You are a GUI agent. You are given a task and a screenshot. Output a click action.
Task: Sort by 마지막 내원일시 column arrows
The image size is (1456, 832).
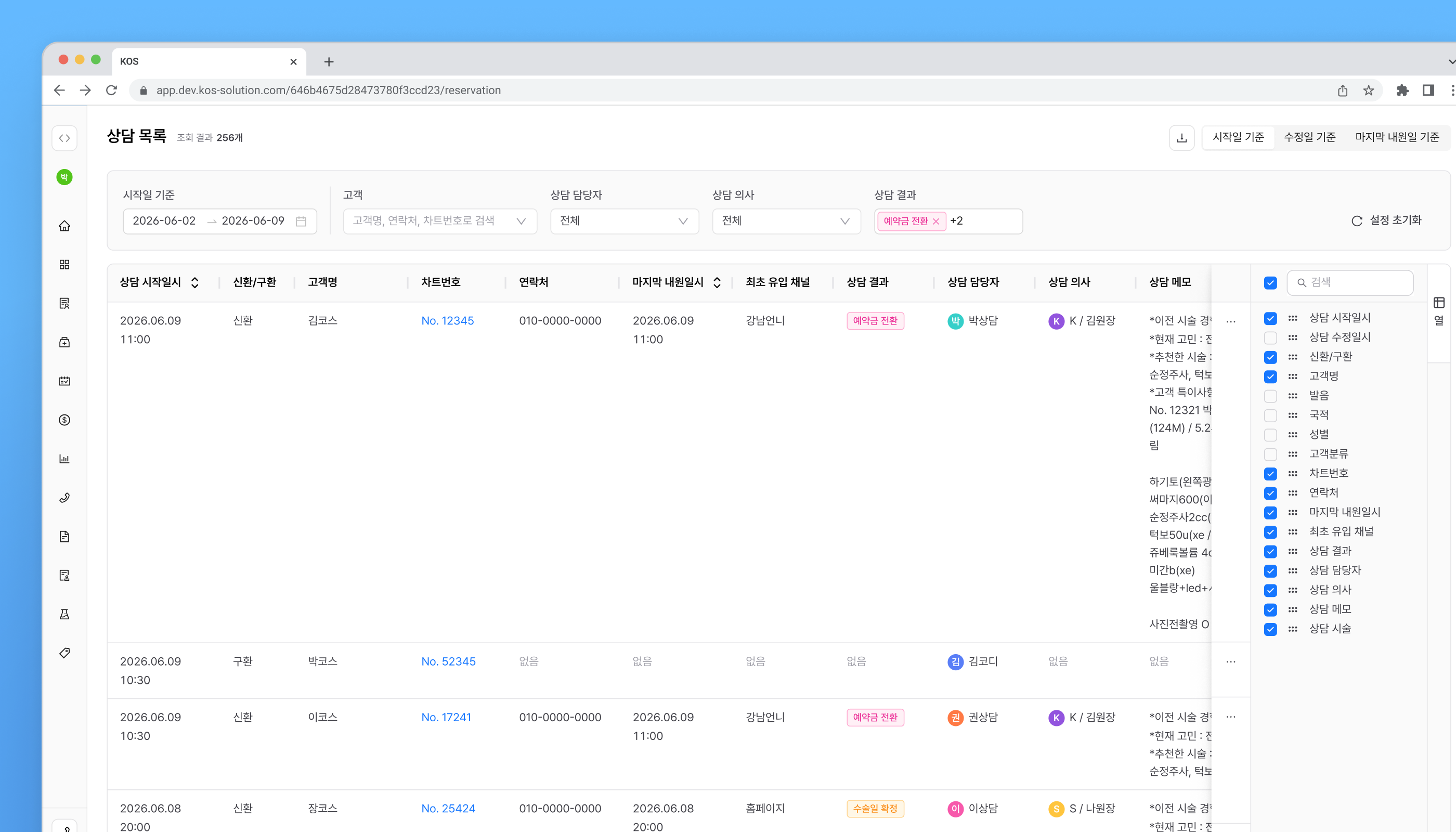717,282
